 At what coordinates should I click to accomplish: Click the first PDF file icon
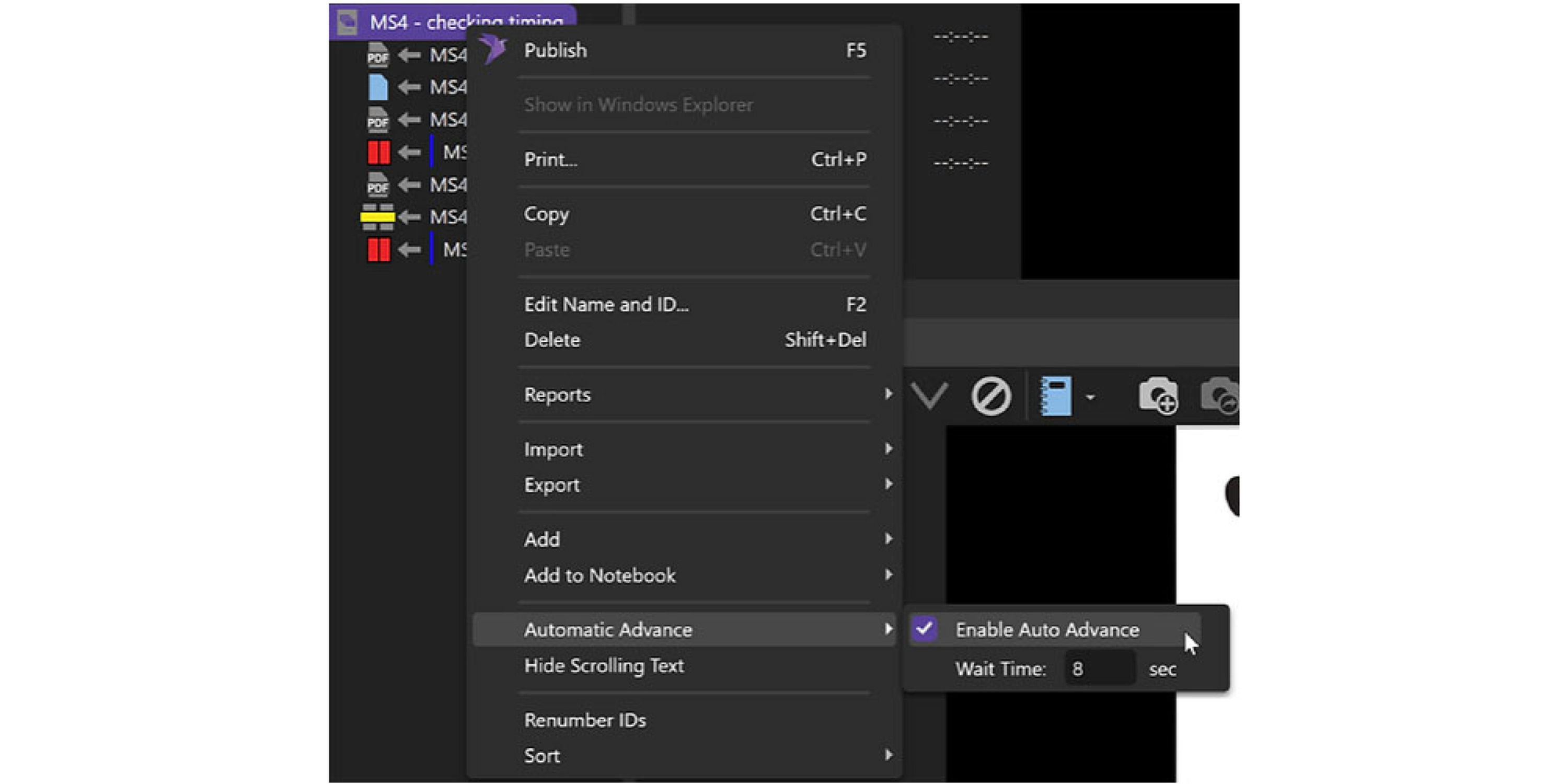coord(377,55)
